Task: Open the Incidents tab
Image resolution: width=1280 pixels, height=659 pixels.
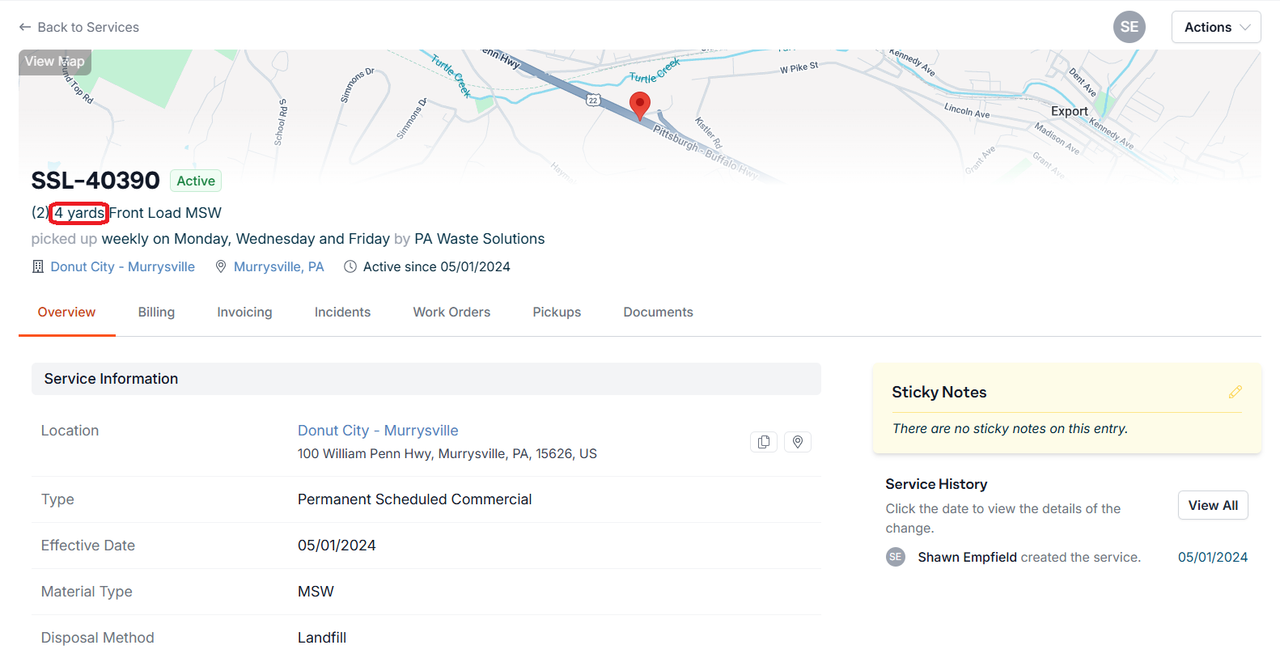Action: (x=343, y=312)
